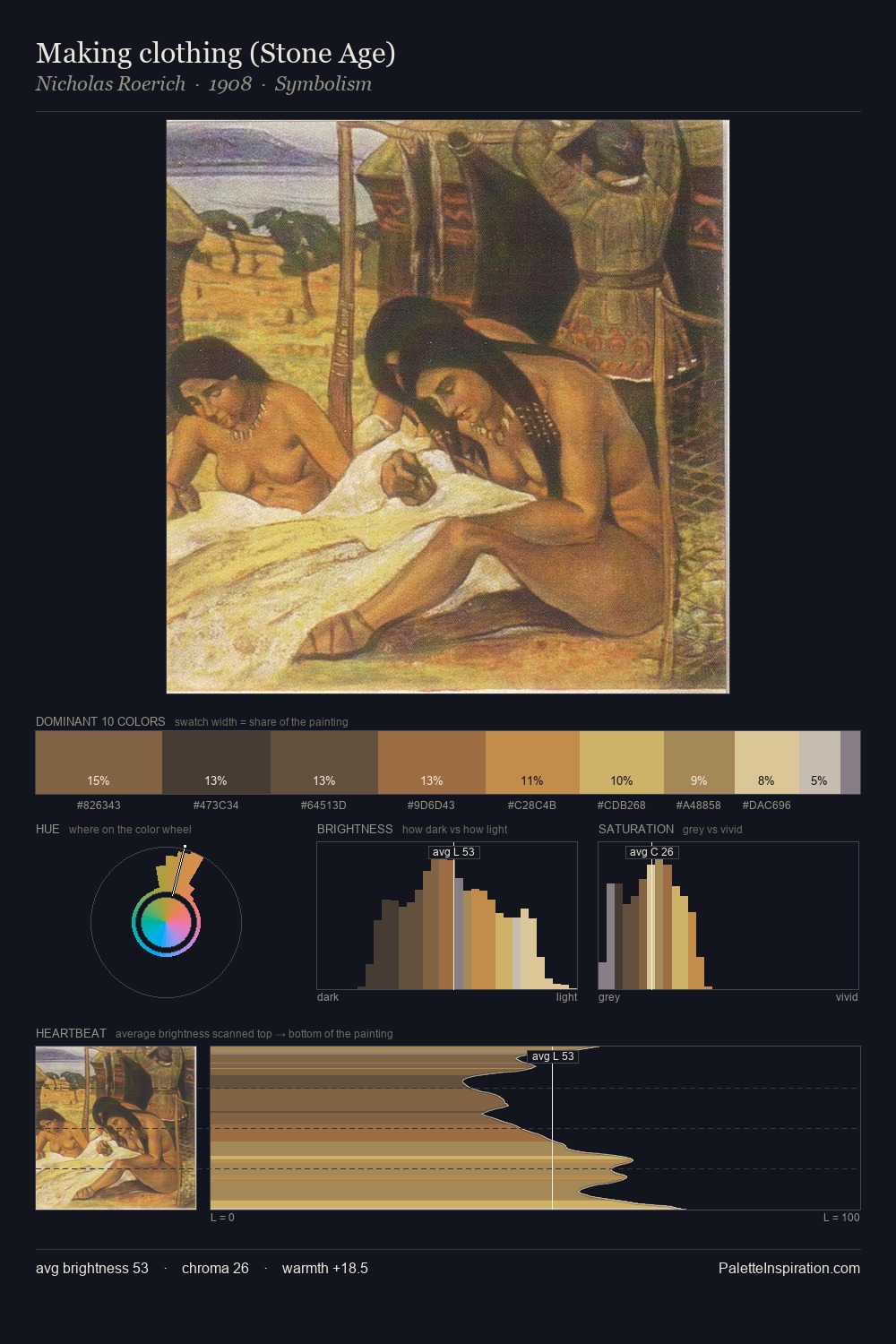The height and width of the screenshot is (1344, 896).
Task: Click the avg L 53 marker in Heartbeat chart
Action: pyautogui.click(x=553, y=1056)
